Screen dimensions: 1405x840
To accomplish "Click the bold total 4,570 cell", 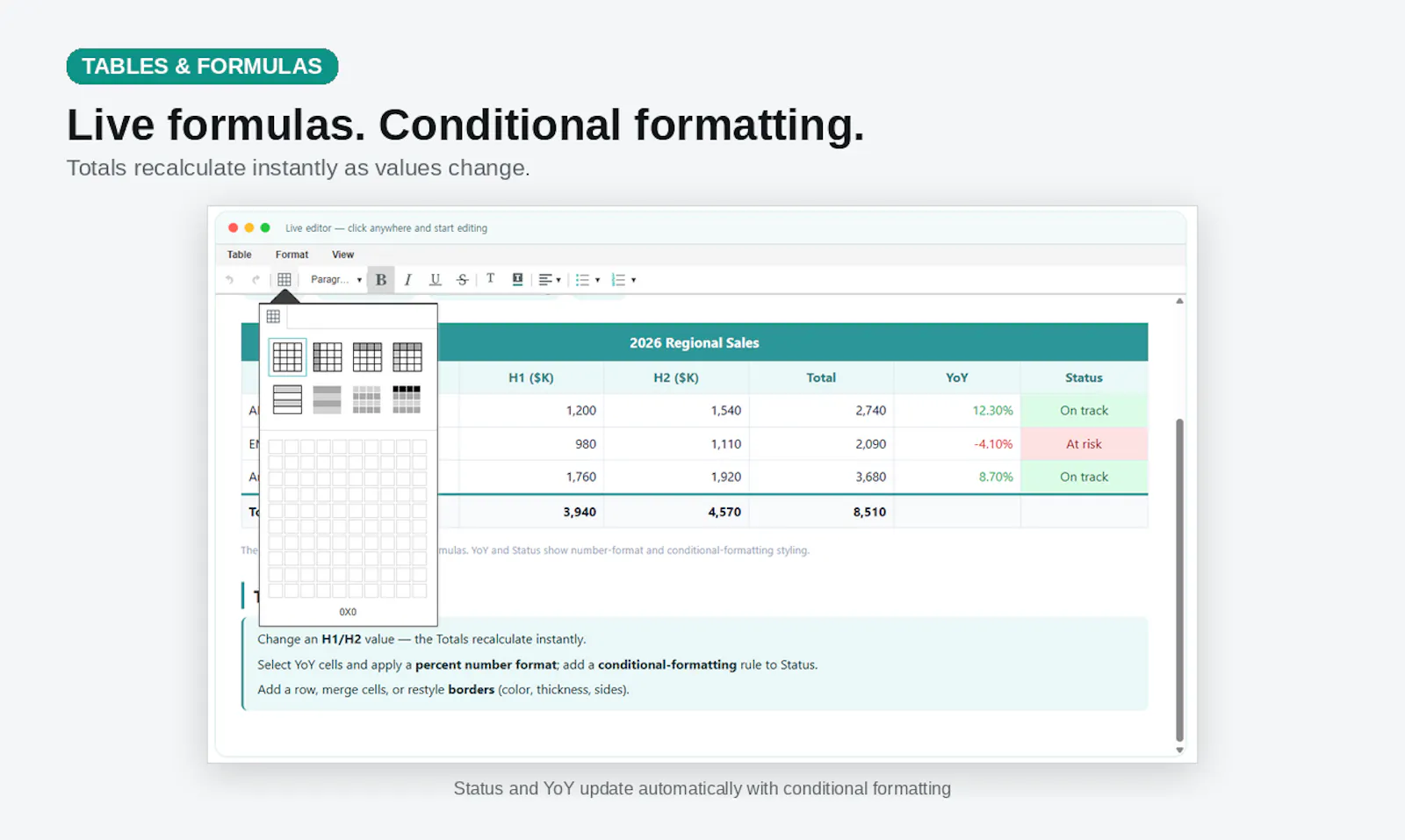I will pos(676,512).
